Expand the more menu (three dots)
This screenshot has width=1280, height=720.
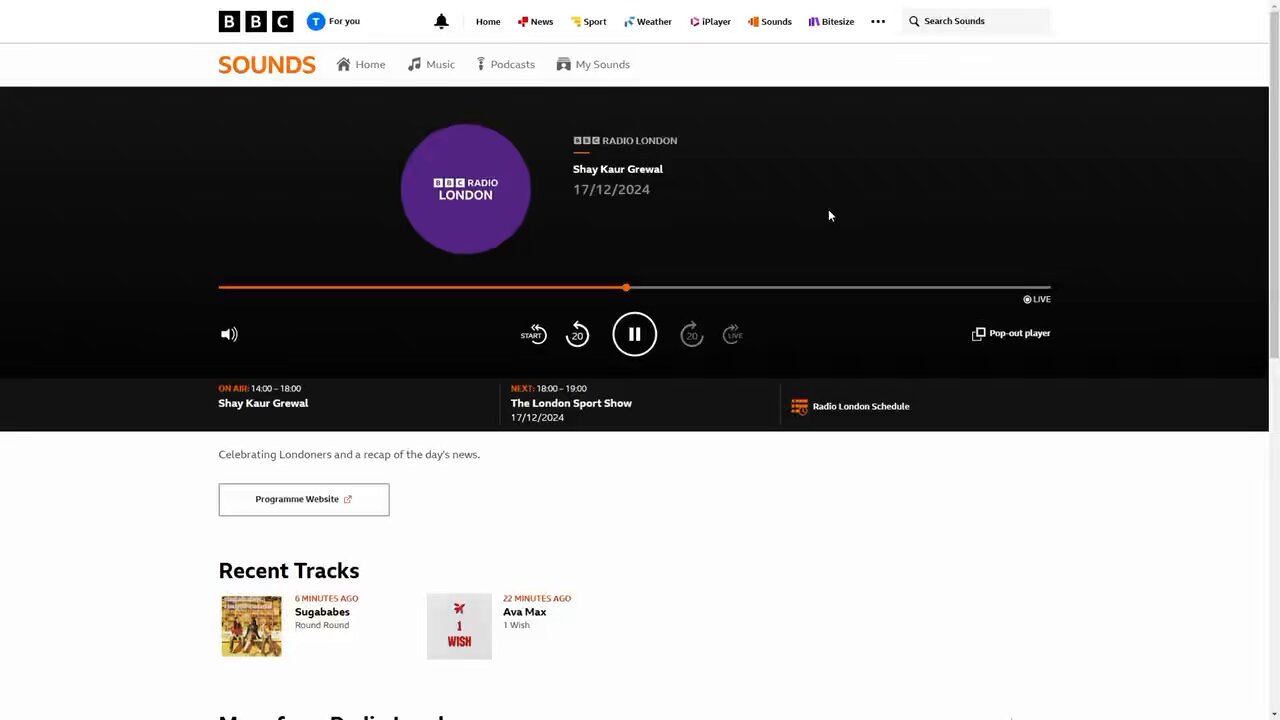[x=878, y=21]
